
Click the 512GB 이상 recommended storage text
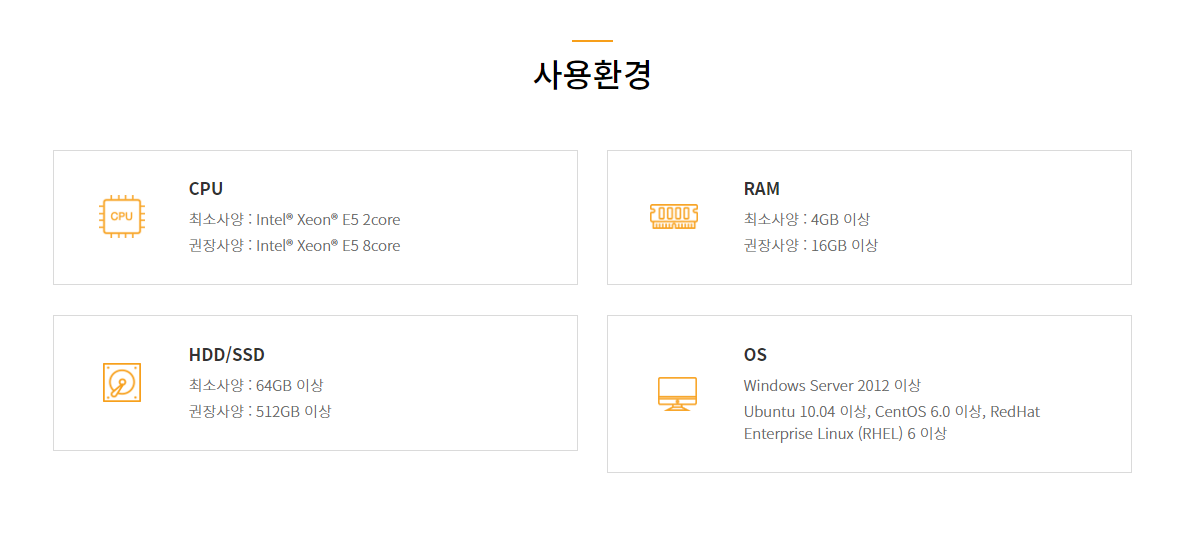tap(293, 411)
